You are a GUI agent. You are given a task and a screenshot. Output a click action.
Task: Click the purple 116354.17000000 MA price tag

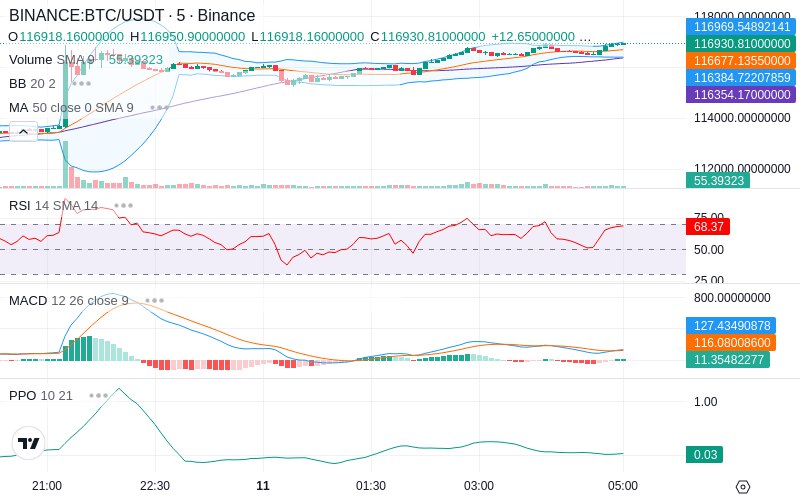tap(741, 94)
